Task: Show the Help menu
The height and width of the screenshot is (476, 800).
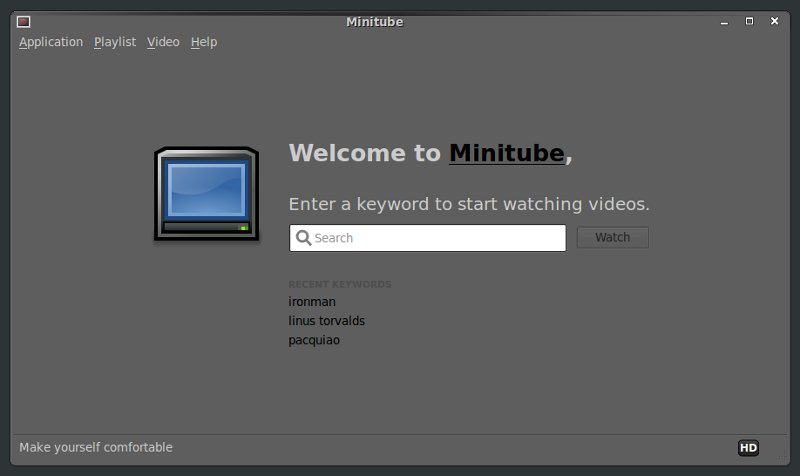Action: pyautogui.click(x=204, y=42)
